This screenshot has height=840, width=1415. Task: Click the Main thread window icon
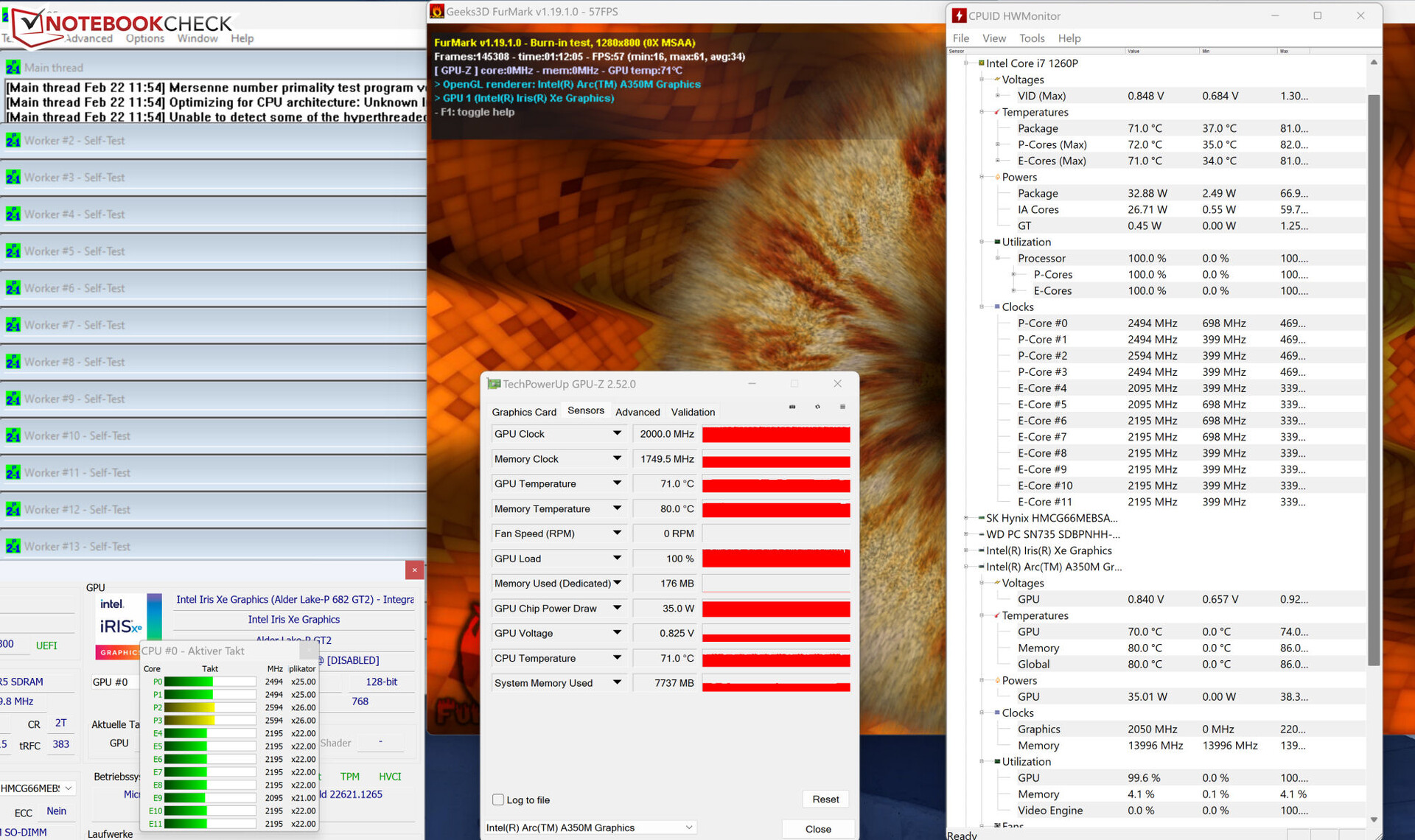tap(13, 67)
